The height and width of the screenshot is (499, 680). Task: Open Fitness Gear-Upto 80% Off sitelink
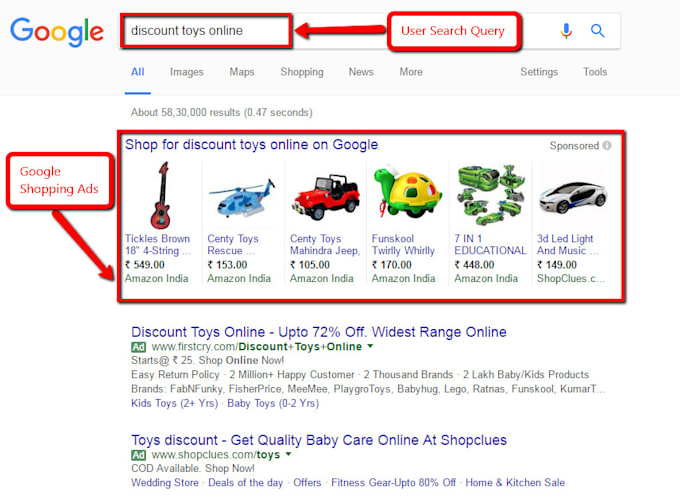(393, 483)
